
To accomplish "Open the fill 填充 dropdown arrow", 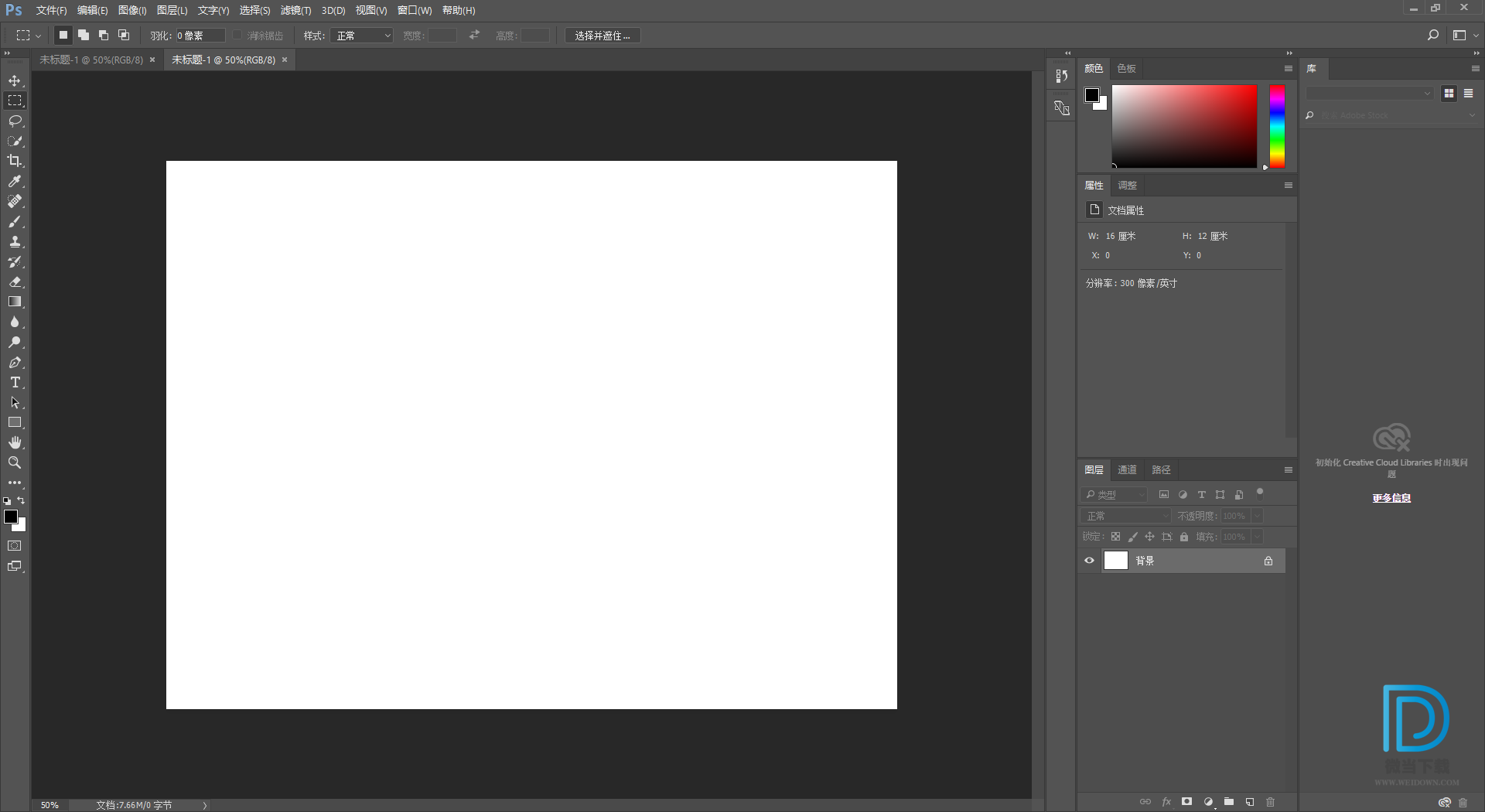I will click(x=1257, y=537).
